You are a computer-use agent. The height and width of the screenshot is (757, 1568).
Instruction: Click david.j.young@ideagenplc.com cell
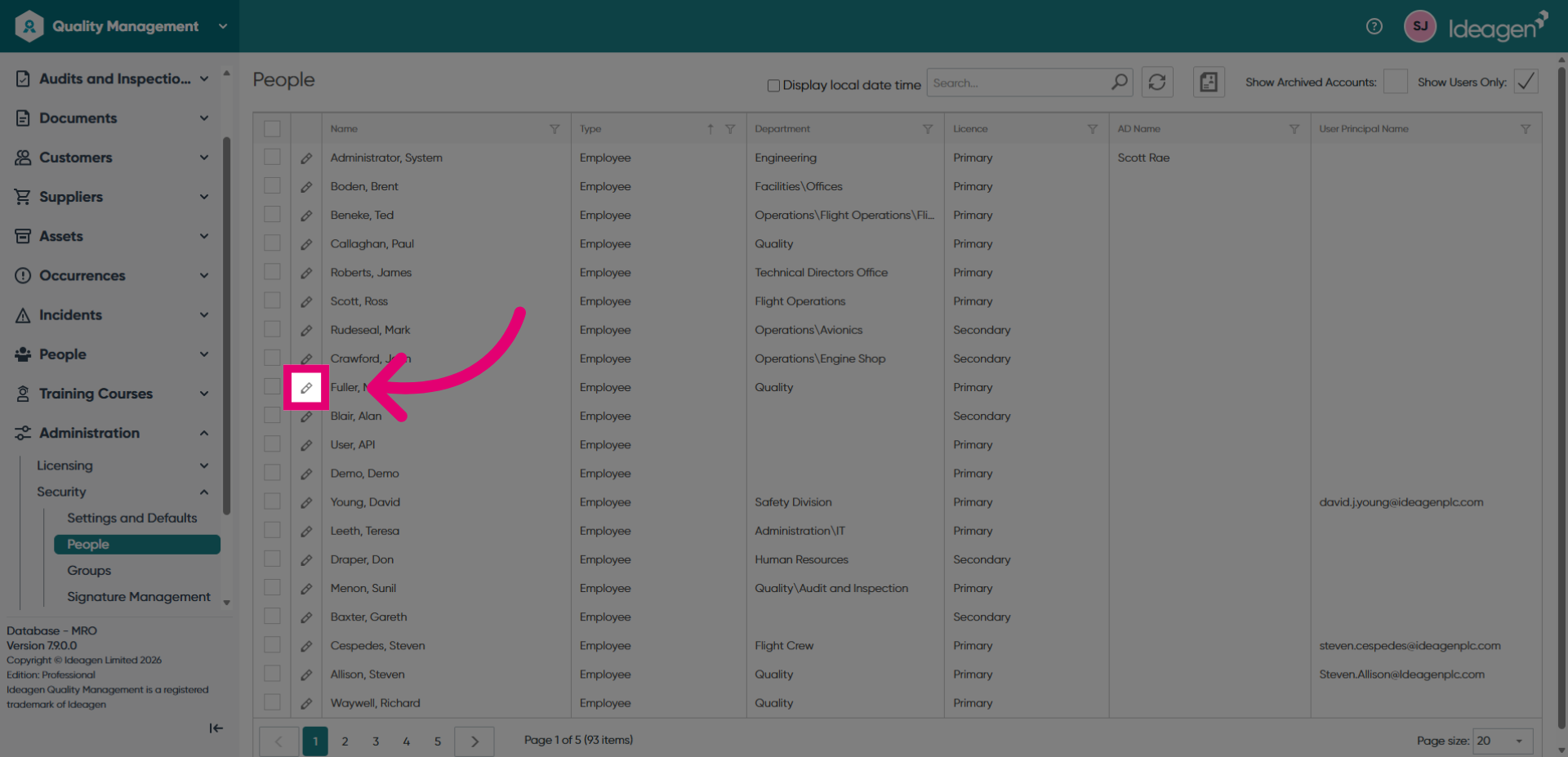pyautogui.click(x=1401, y=502)
